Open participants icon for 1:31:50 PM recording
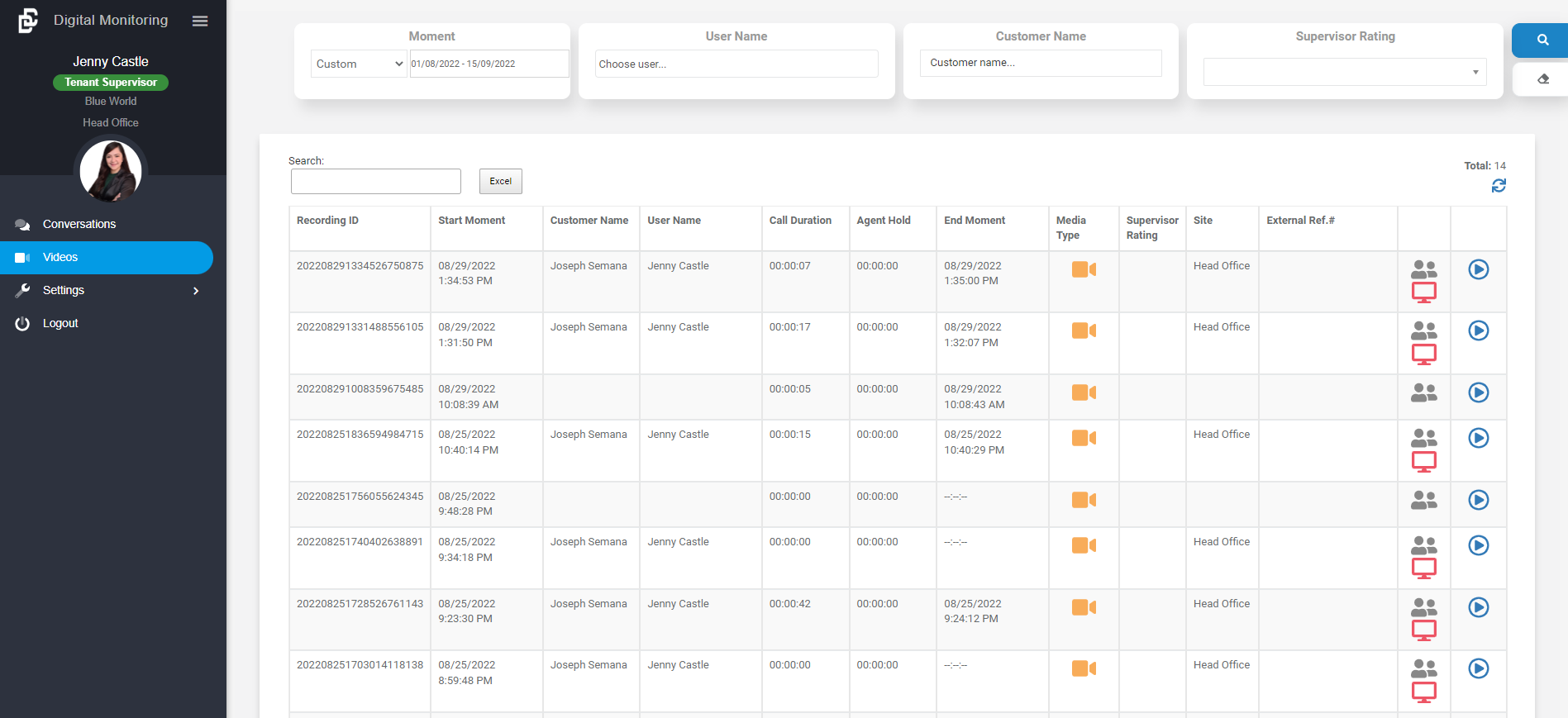Screen dimensions: 1568x718 (x=1423, y=330)
